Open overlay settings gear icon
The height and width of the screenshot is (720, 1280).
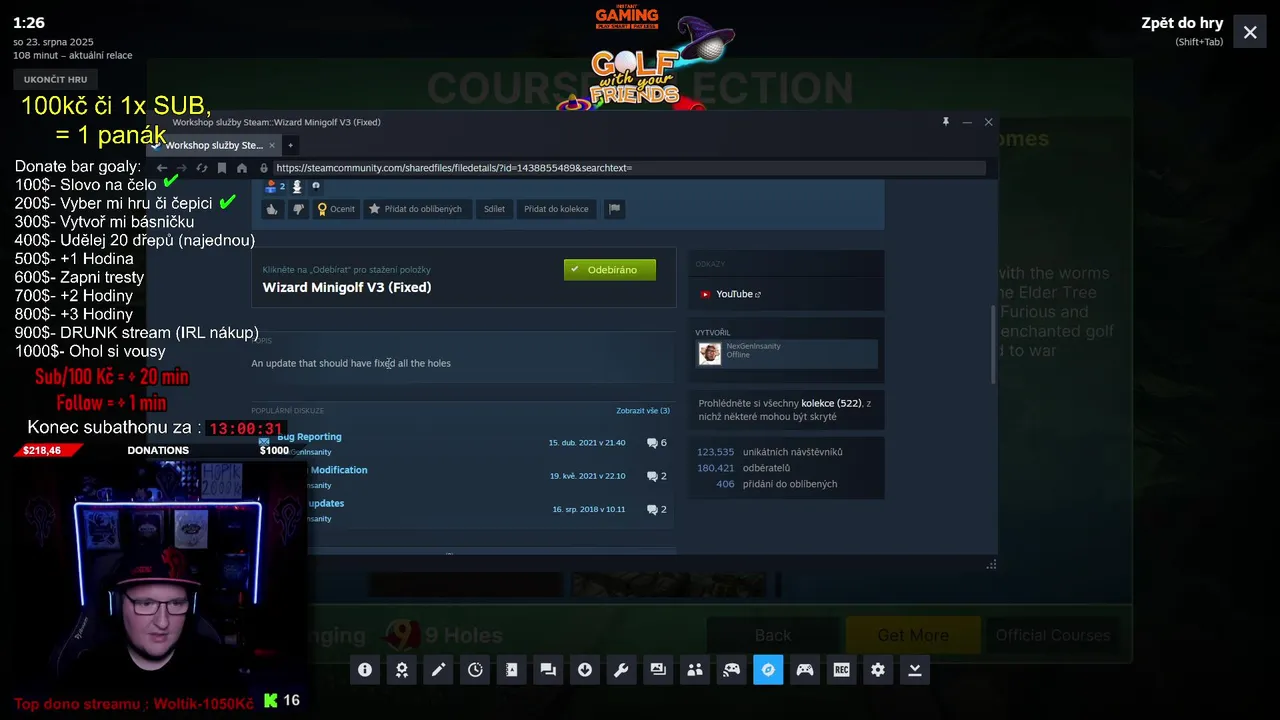click(x=878, y=670)
